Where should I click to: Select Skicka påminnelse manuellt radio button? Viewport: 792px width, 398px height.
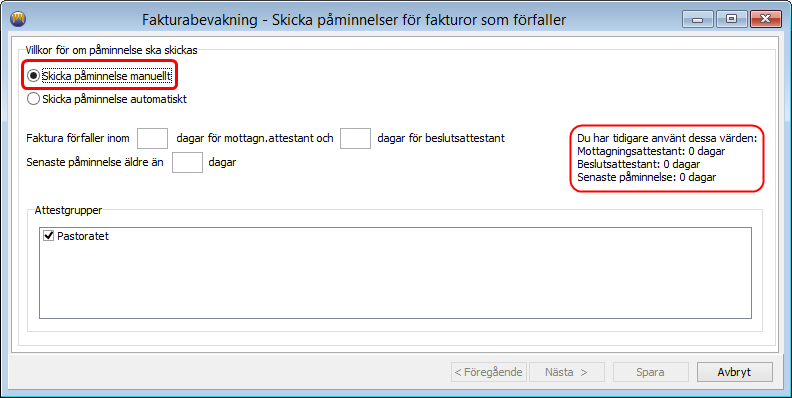(33, 76)
